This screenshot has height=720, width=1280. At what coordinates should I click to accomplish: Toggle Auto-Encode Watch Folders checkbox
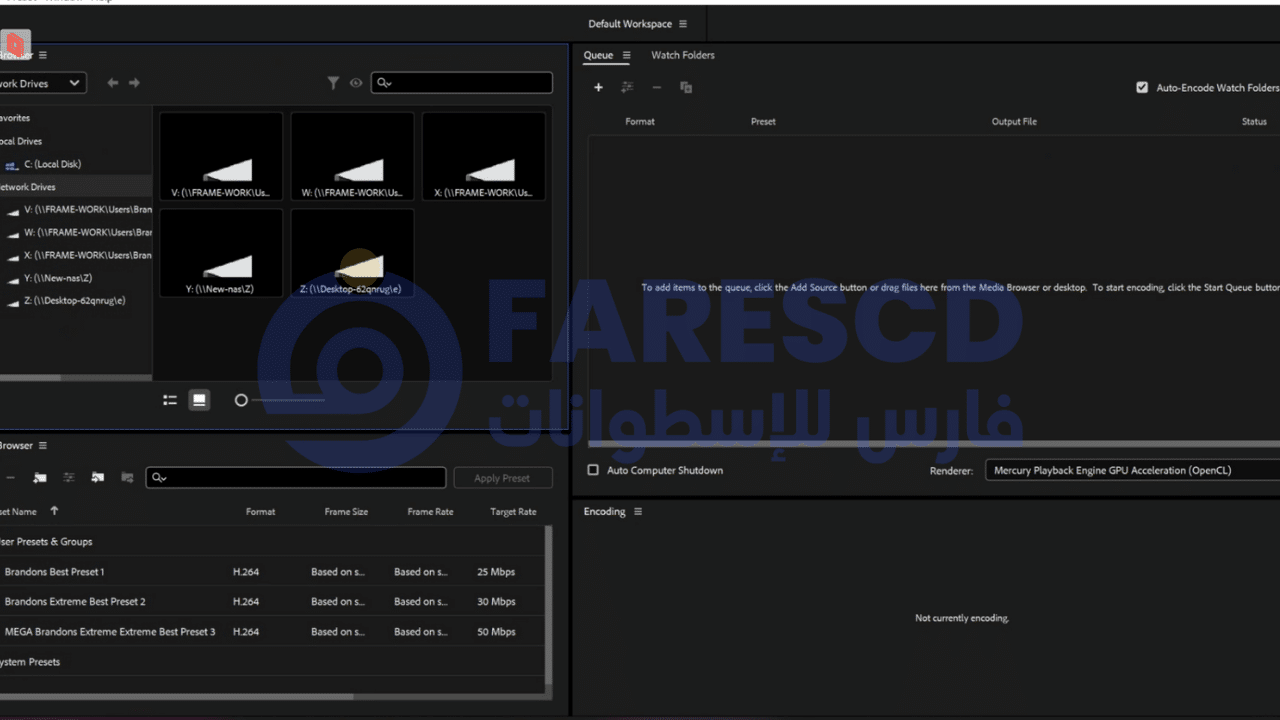point(1142,88)
